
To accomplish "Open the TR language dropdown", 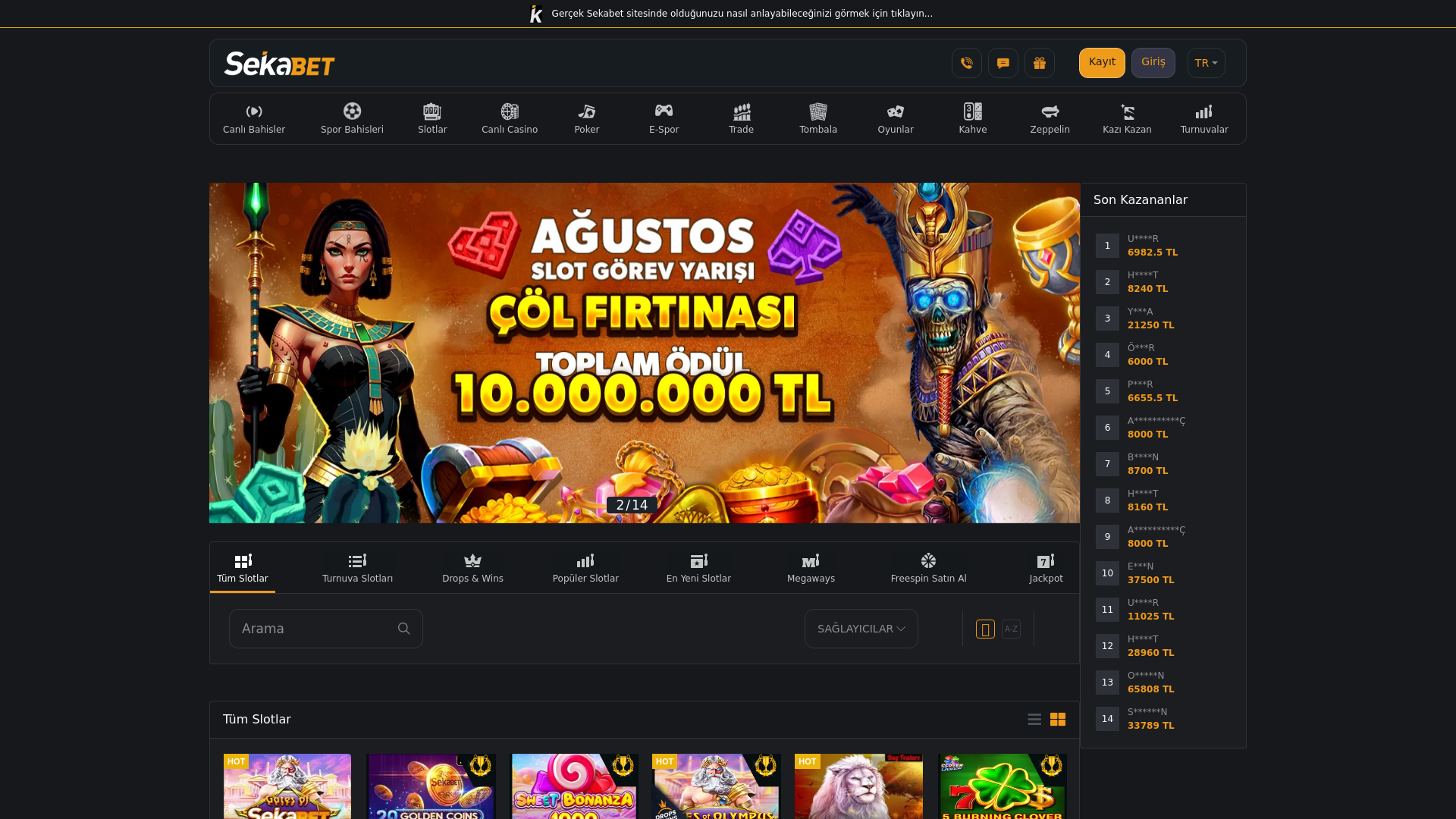I will click(x=1206, y=63).
